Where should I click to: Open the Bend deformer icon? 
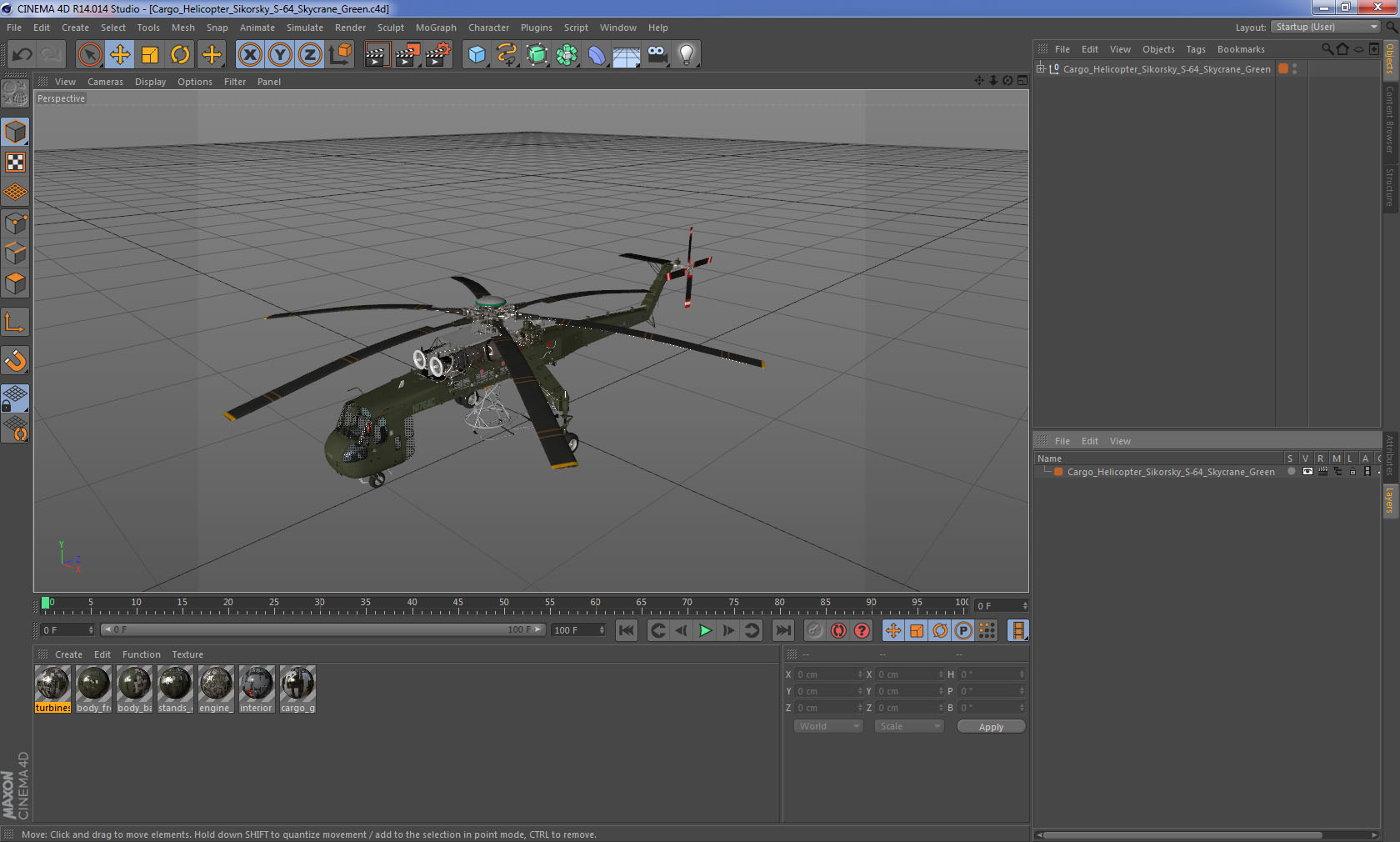click(x=597, y=55)
